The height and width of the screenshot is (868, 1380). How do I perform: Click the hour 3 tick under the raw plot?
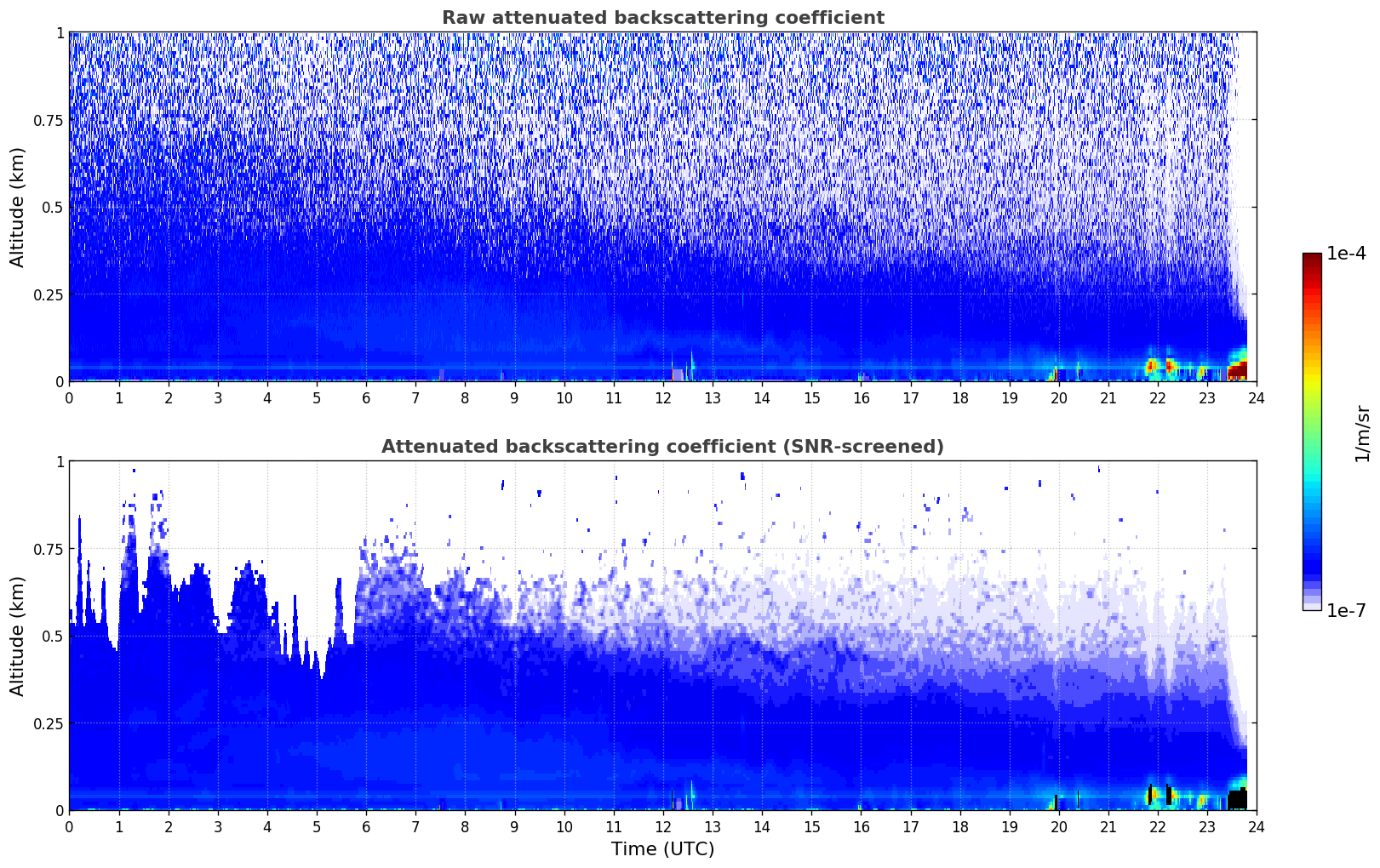[217, 397]
